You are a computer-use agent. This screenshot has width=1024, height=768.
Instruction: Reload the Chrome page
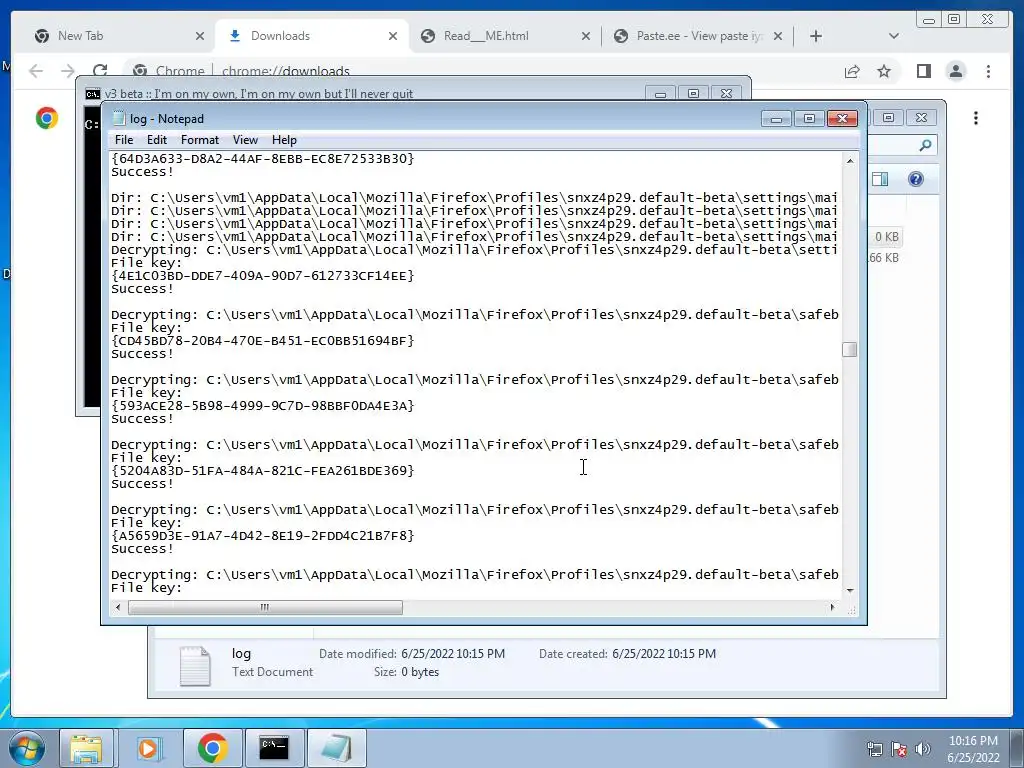100,71
